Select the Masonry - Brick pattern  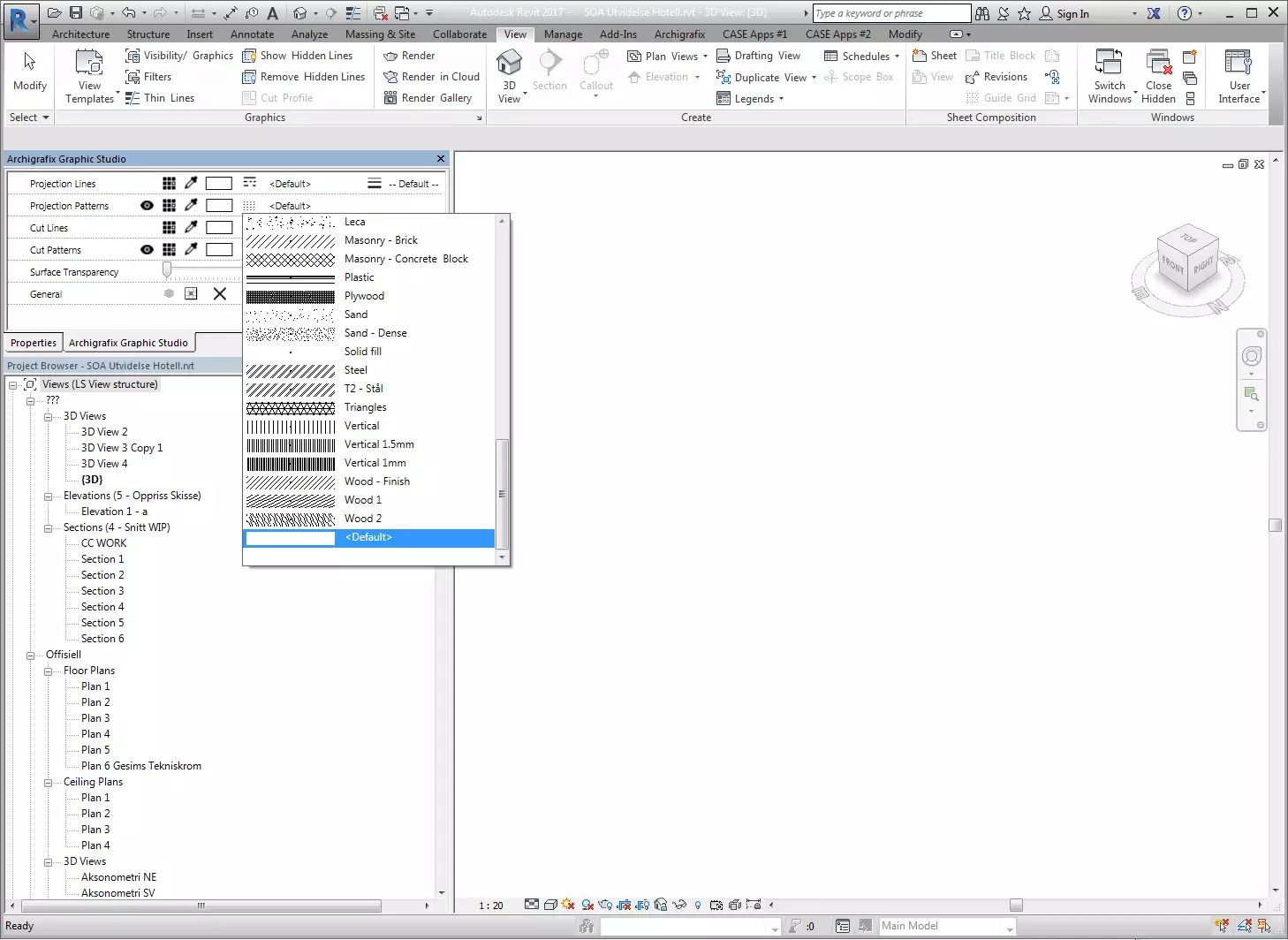point(381,240)
